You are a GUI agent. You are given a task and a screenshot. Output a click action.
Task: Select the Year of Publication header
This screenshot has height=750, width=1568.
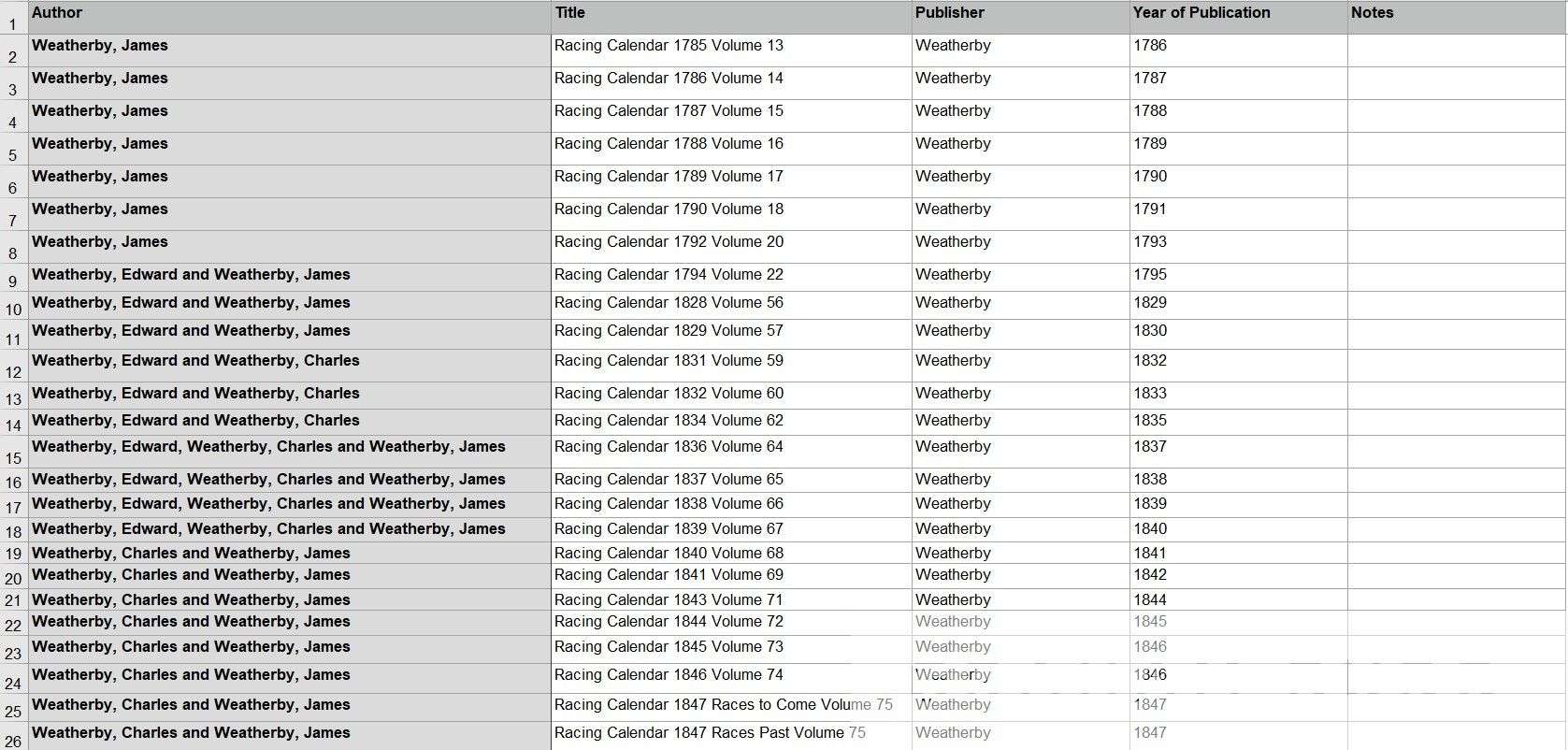click(1238, 17)
